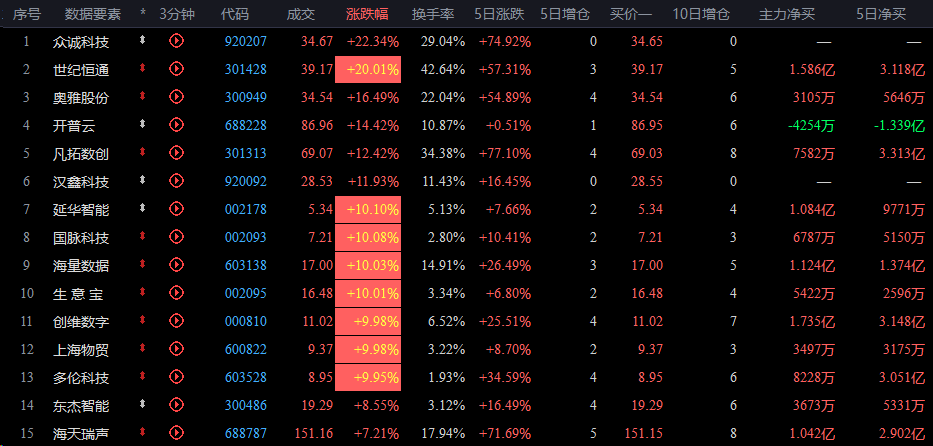Viewport: 933px width, 446px height.
Task: Click the 买价一 column header
Action: tap(631, 14)
